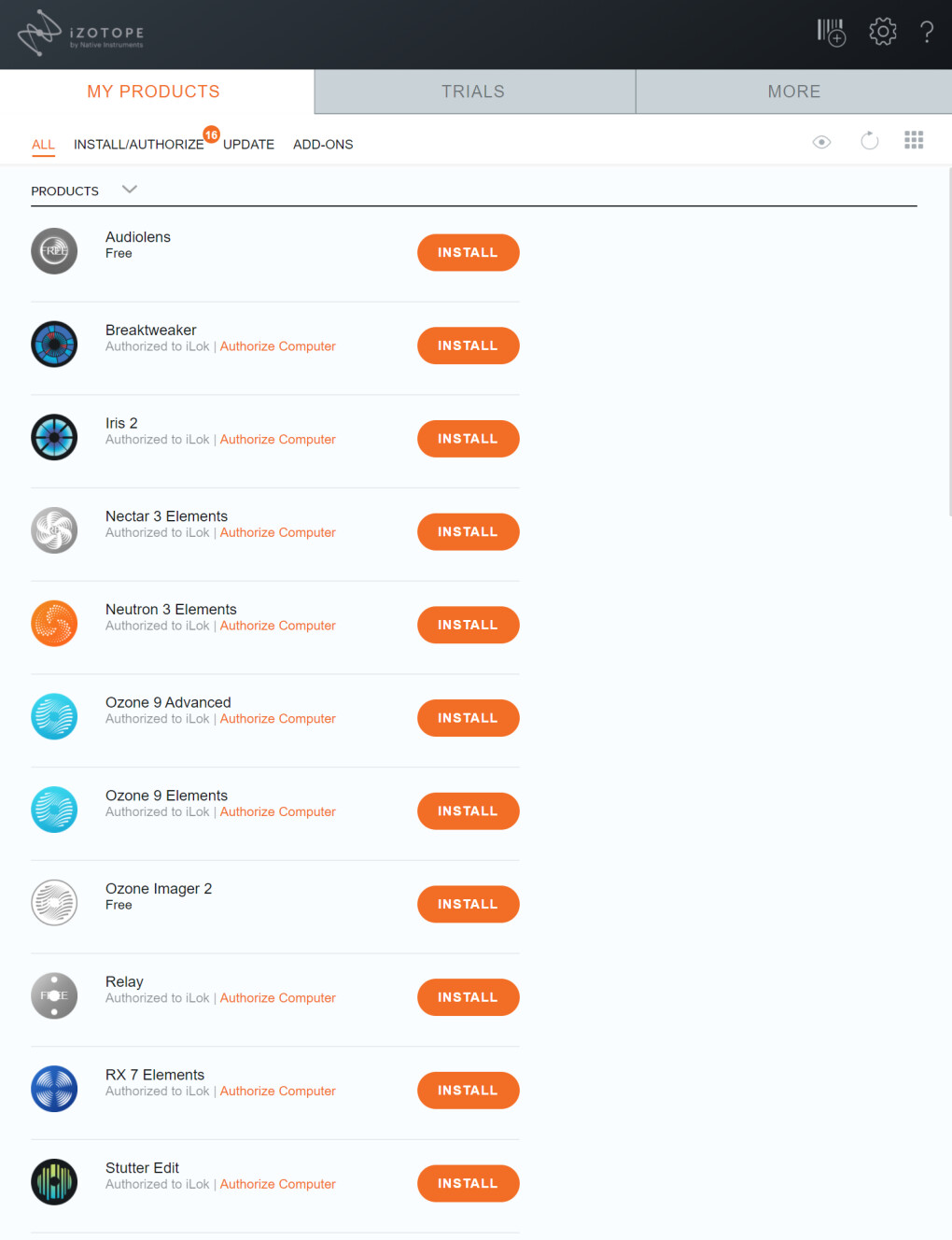Image resolution: width=952 pixels, height=1240 pixels.
Task: Open the help question mark icon
Action: coord(927,32)
